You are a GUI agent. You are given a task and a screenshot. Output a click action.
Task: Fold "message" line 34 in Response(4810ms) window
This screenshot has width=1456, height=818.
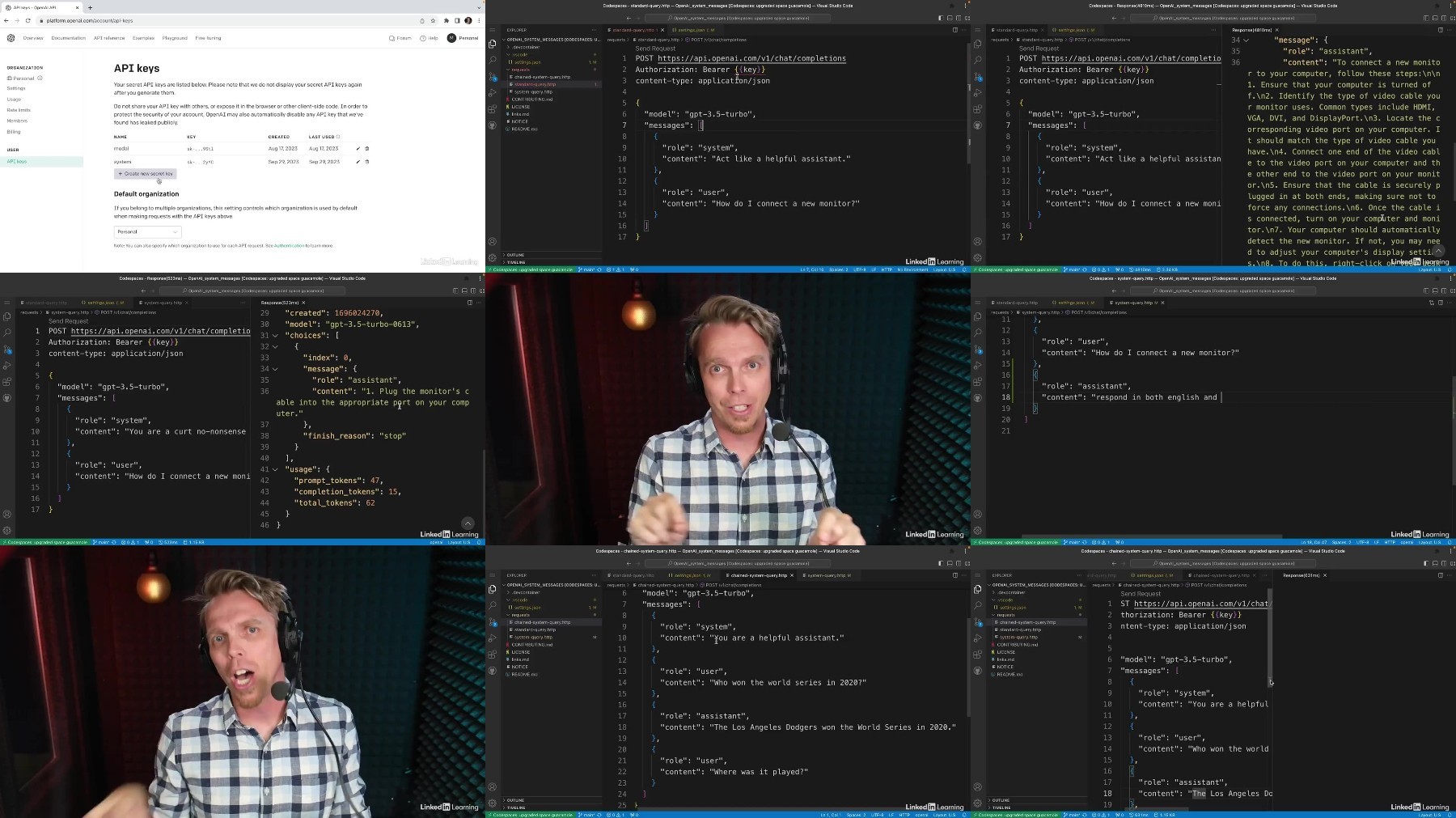pyautogui.click(x=1246, y=40)
